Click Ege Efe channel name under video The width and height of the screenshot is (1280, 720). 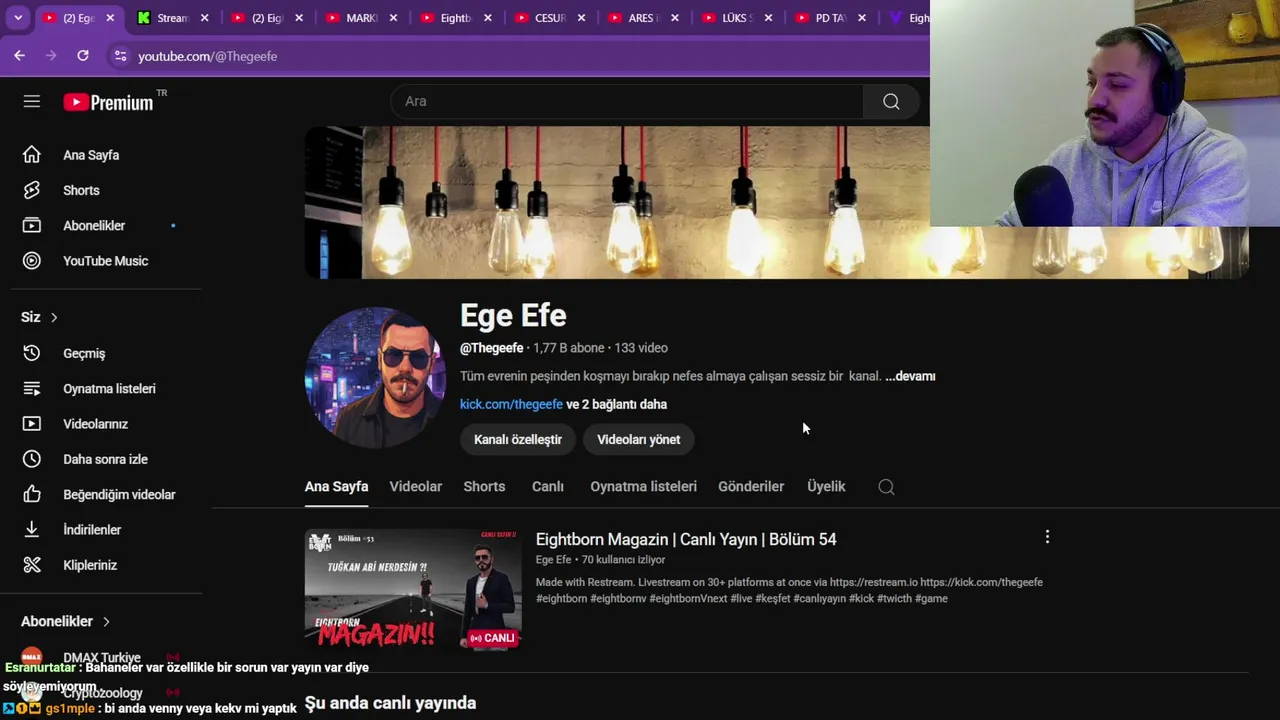(553, 560)
